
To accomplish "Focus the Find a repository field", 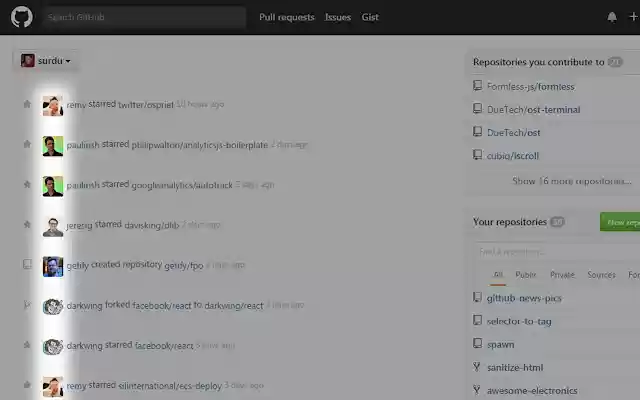I will [558, 252].
